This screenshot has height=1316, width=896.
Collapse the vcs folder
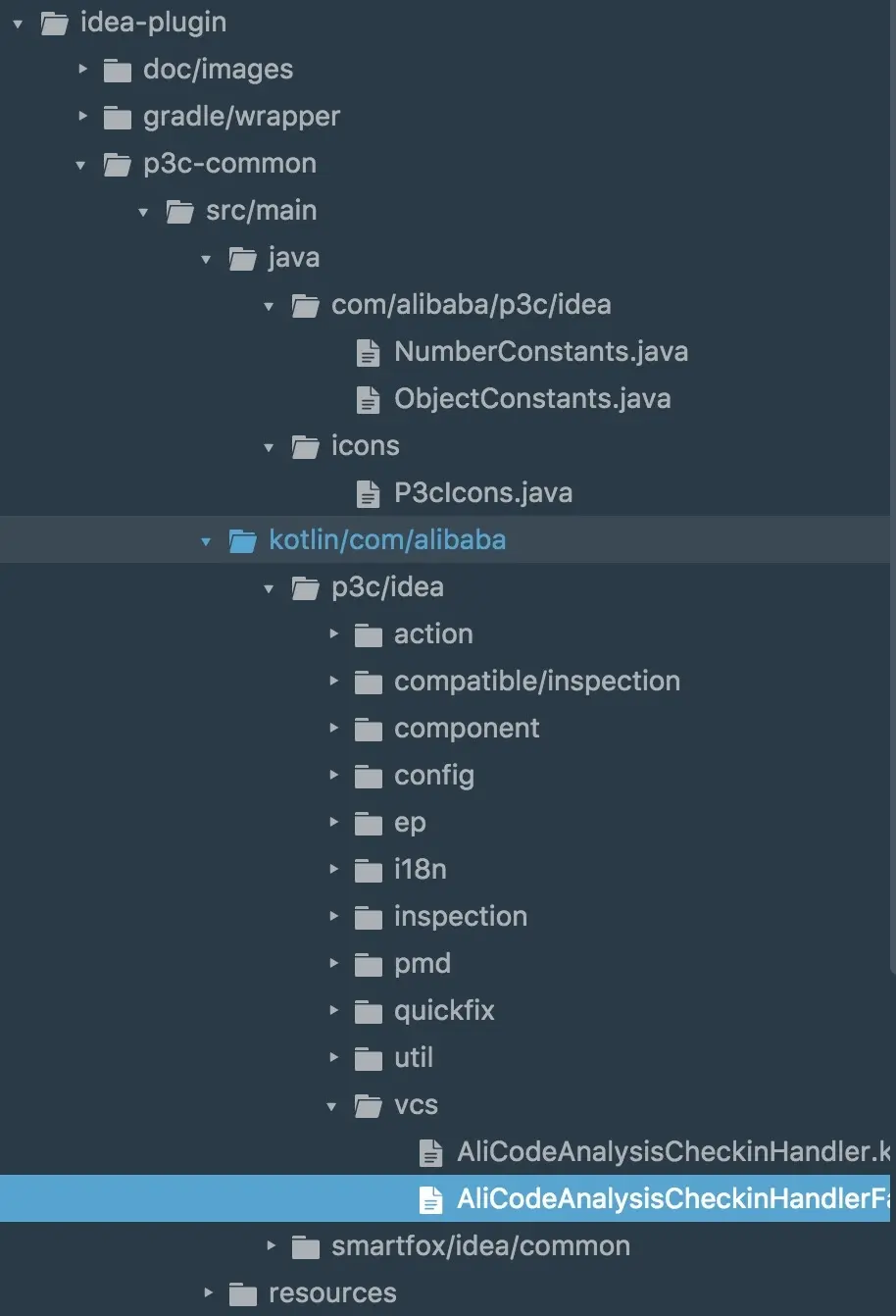click(x=330, y=1105)
